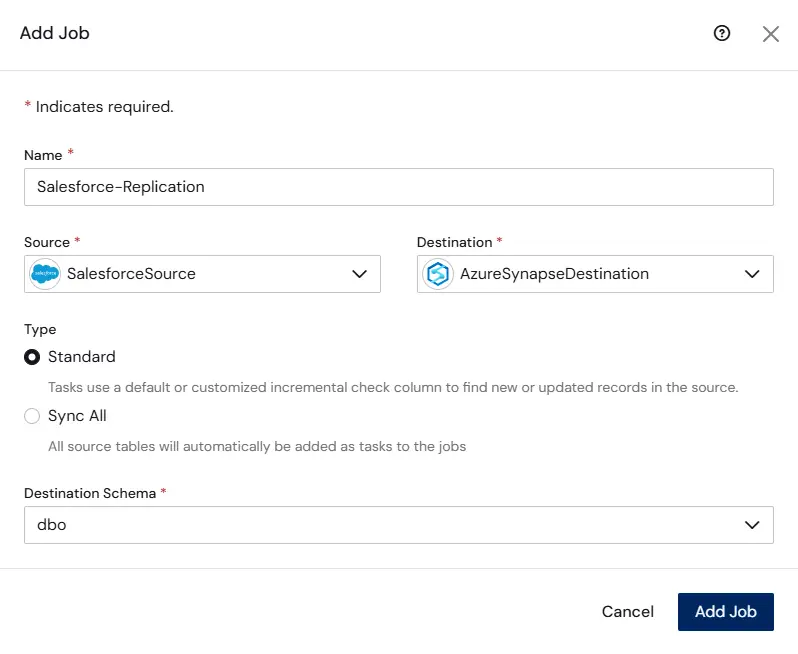798x654 pixels.
Task: Click the SalesforceSource selected value text
Action: pos(131,274)
